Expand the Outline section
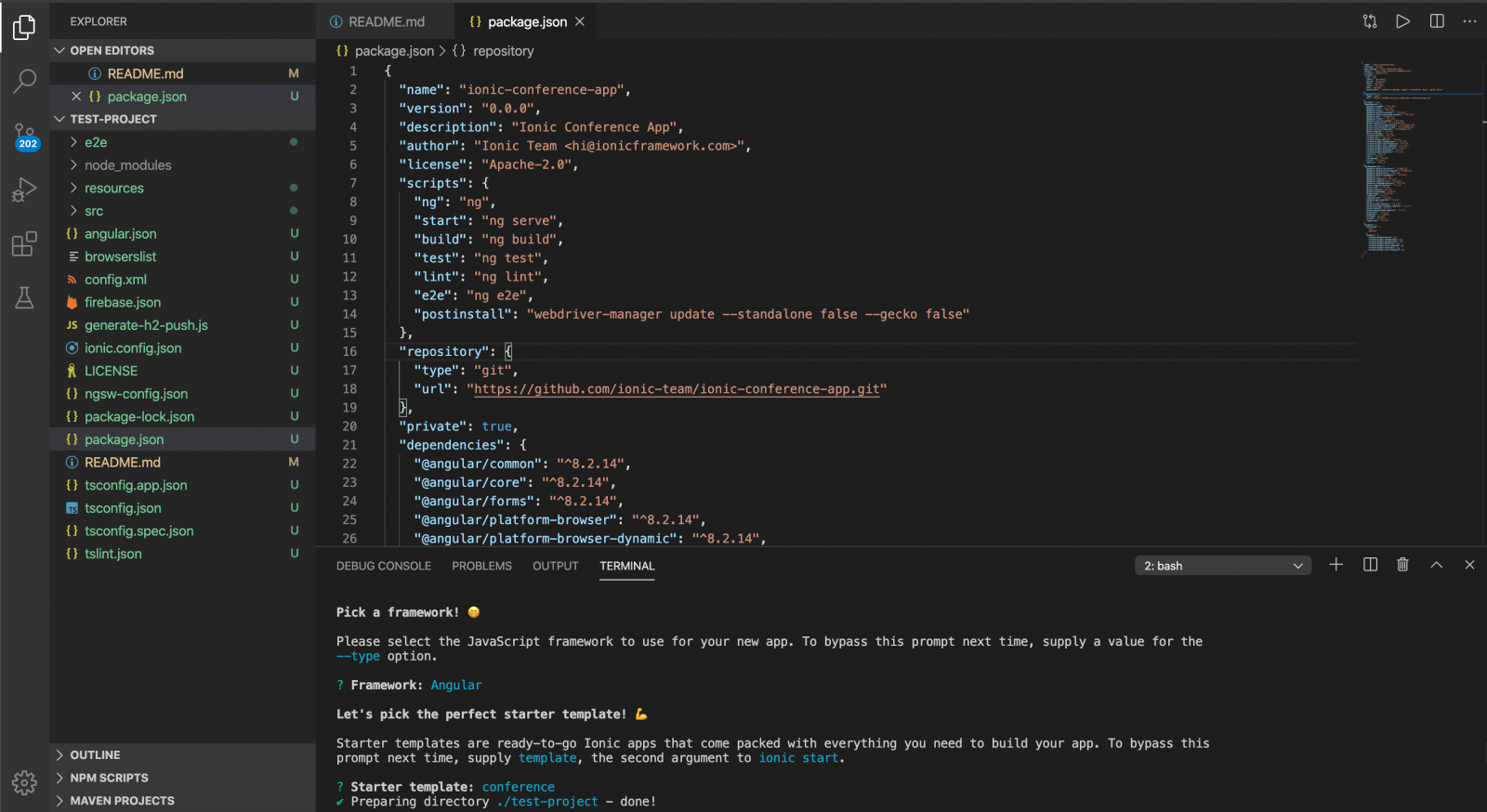Image resolution: width=1487 pixels, height=812 pixels. pyautogui.click(x=182, y=755)
